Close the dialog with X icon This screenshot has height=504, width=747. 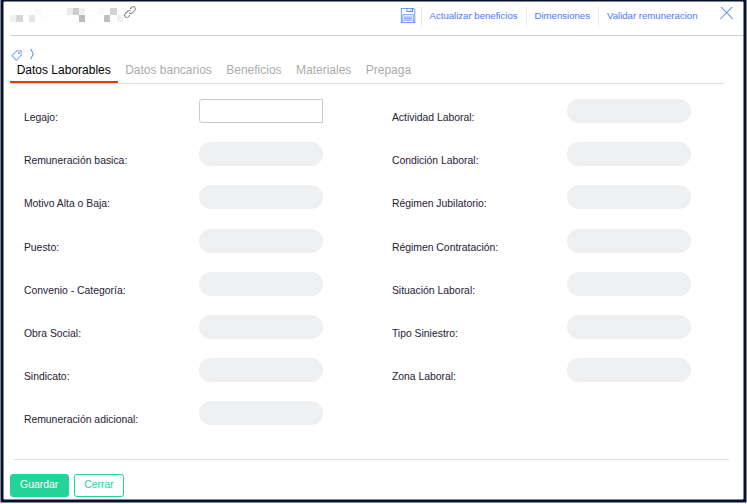[727, 13]
